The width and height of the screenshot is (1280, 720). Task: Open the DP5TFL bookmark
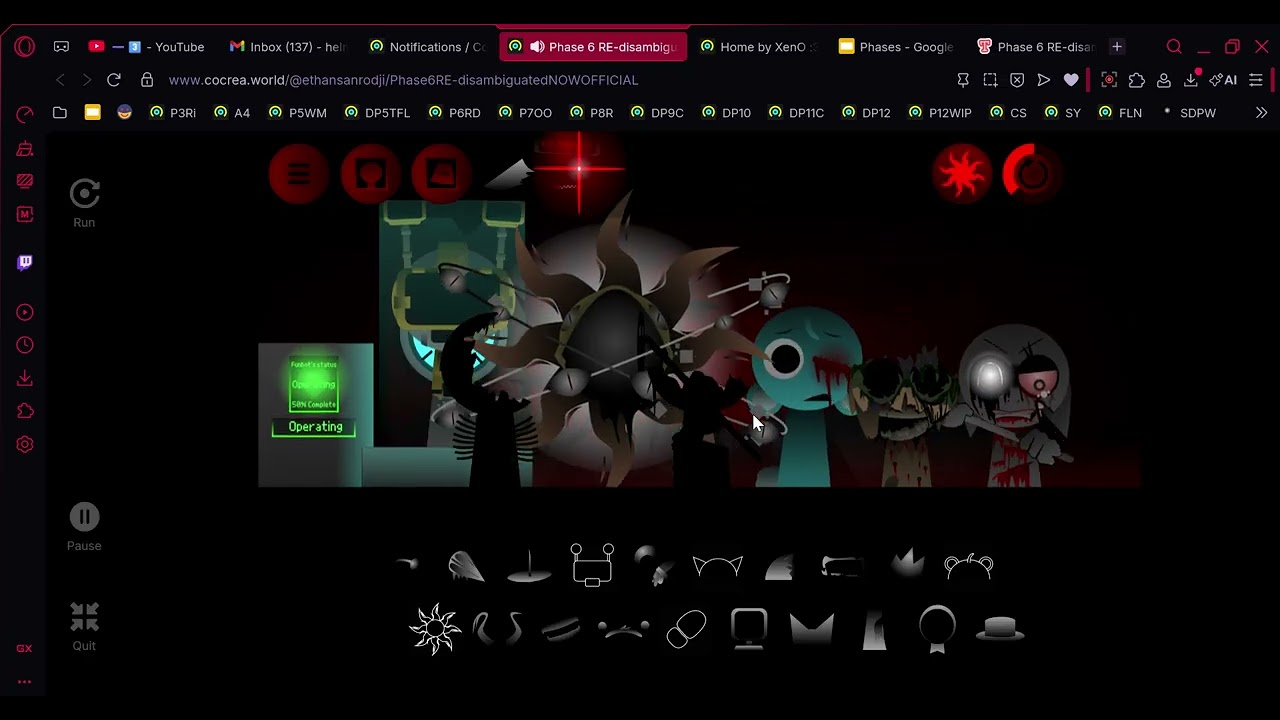tap(377, 113)
